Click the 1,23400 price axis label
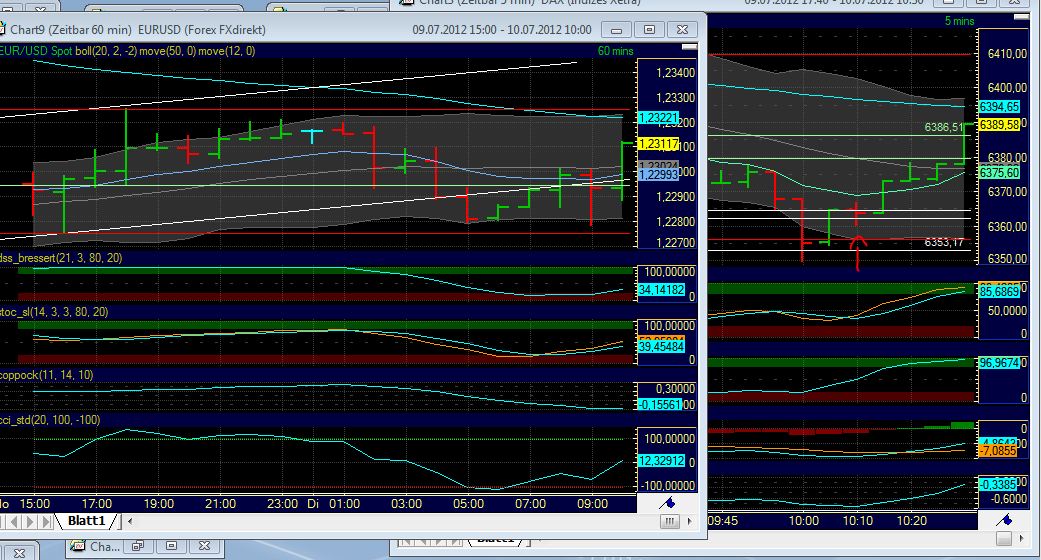 click(675, 72)
